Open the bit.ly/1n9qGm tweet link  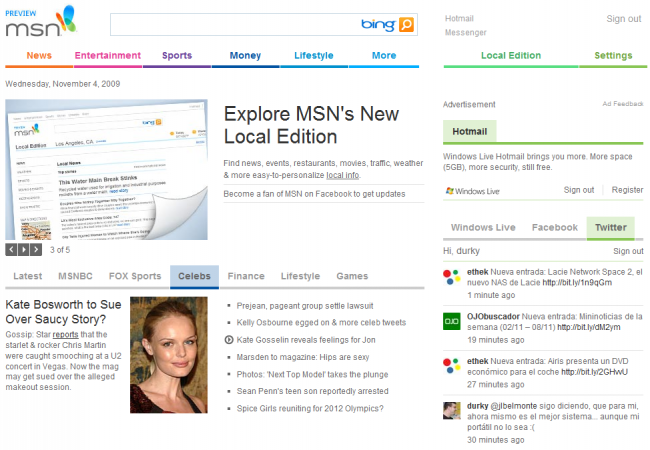pos(577,283)
